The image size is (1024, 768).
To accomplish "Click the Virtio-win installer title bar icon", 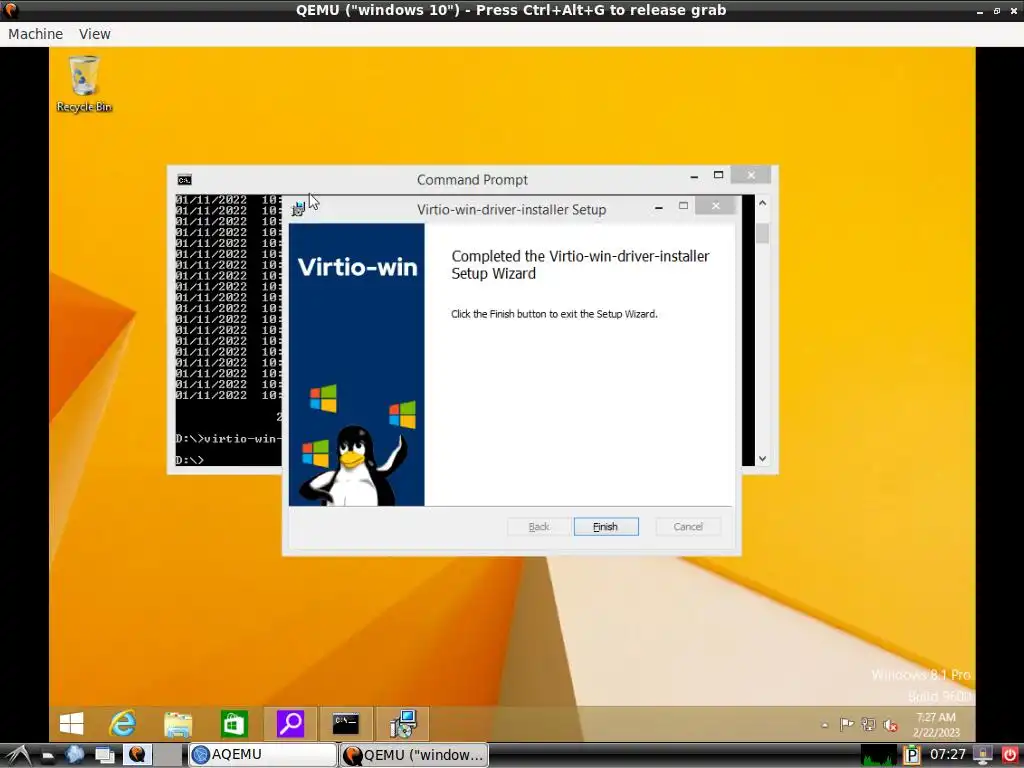I will pos(298,209).
